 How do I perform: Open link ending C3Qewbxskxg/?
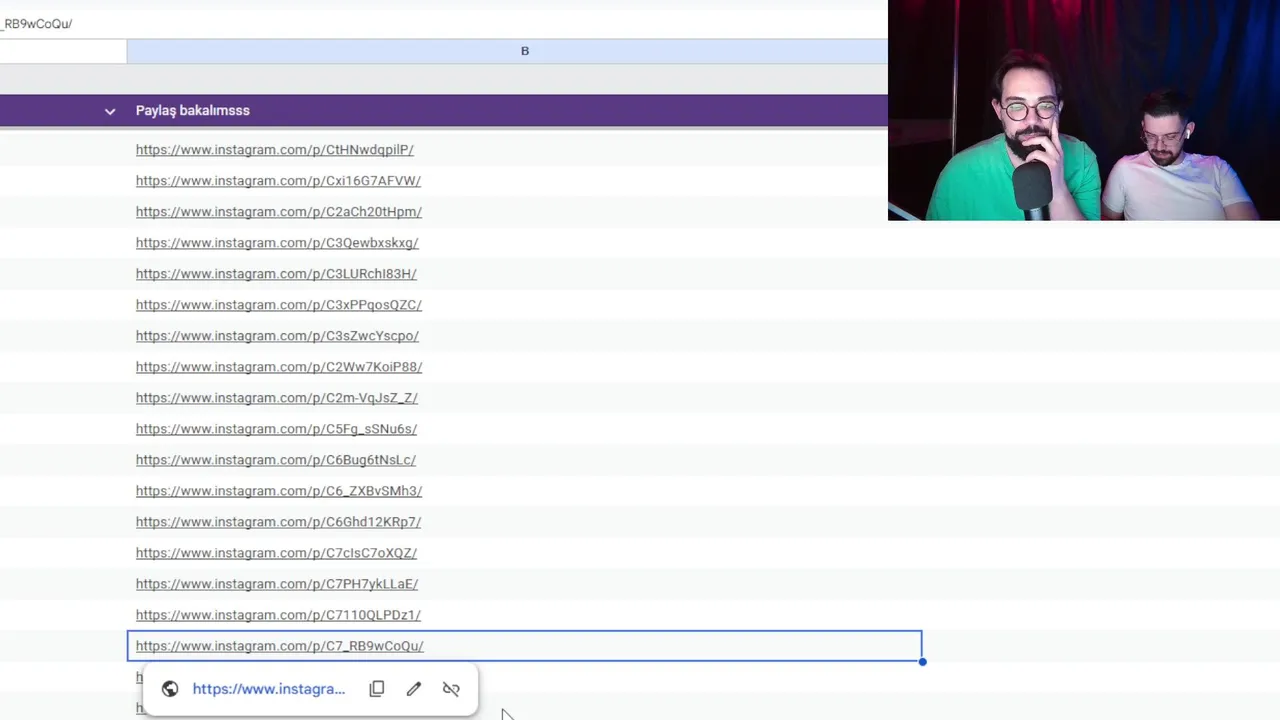click(277, 243)
